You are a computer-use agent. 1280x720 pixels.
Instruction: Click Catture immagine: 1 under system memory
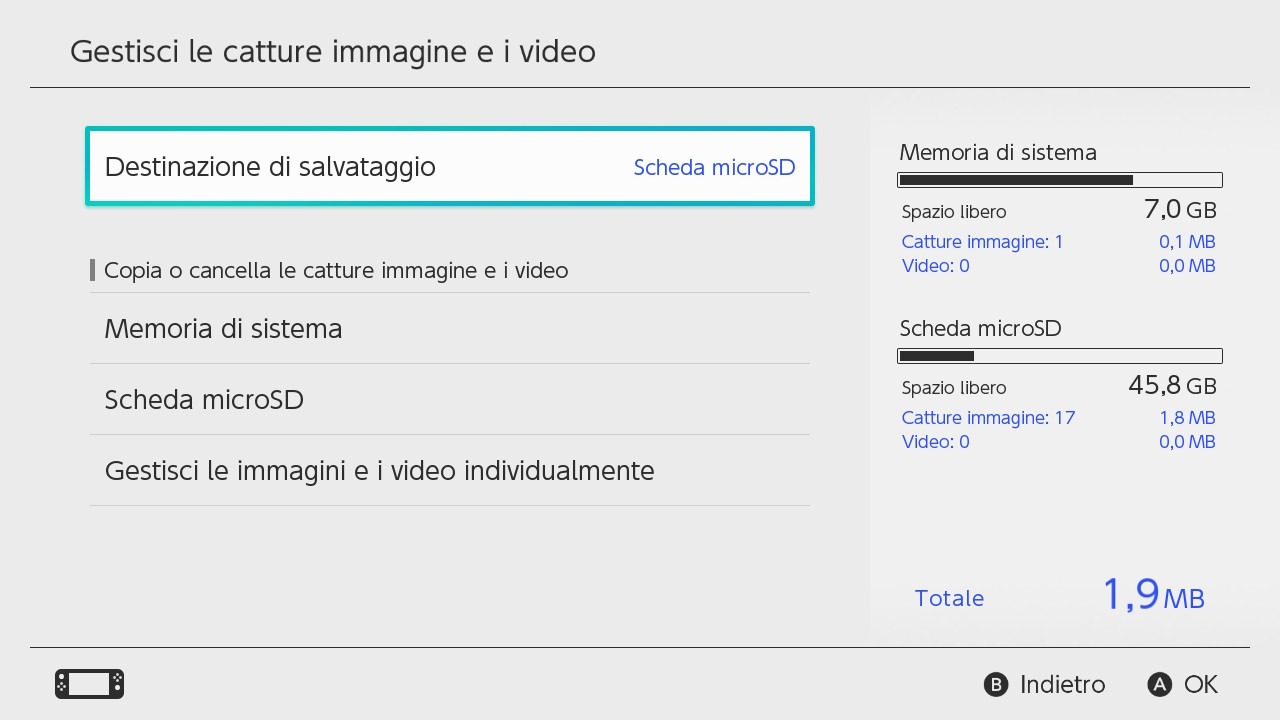pyautogui.click(x=982, y=242)
